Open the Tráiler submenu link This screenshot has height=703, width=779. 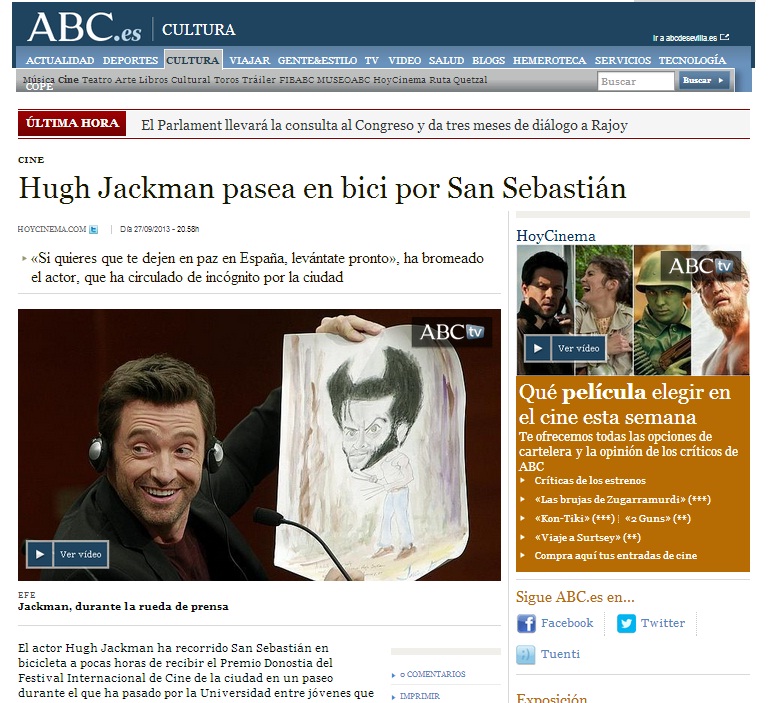pos(258,79)
